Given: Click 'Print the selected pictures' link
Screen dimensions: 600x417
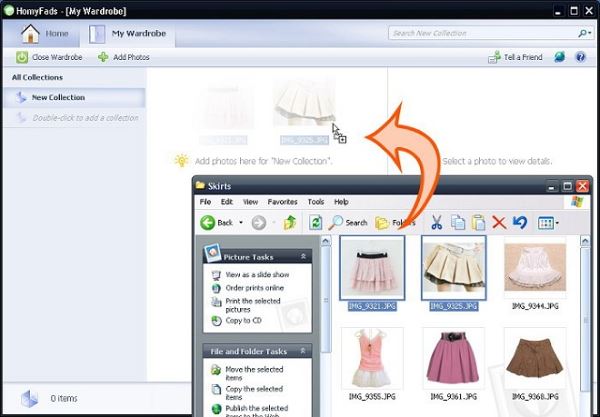Looking at the screenshot, I should click(x=253, y=305).
